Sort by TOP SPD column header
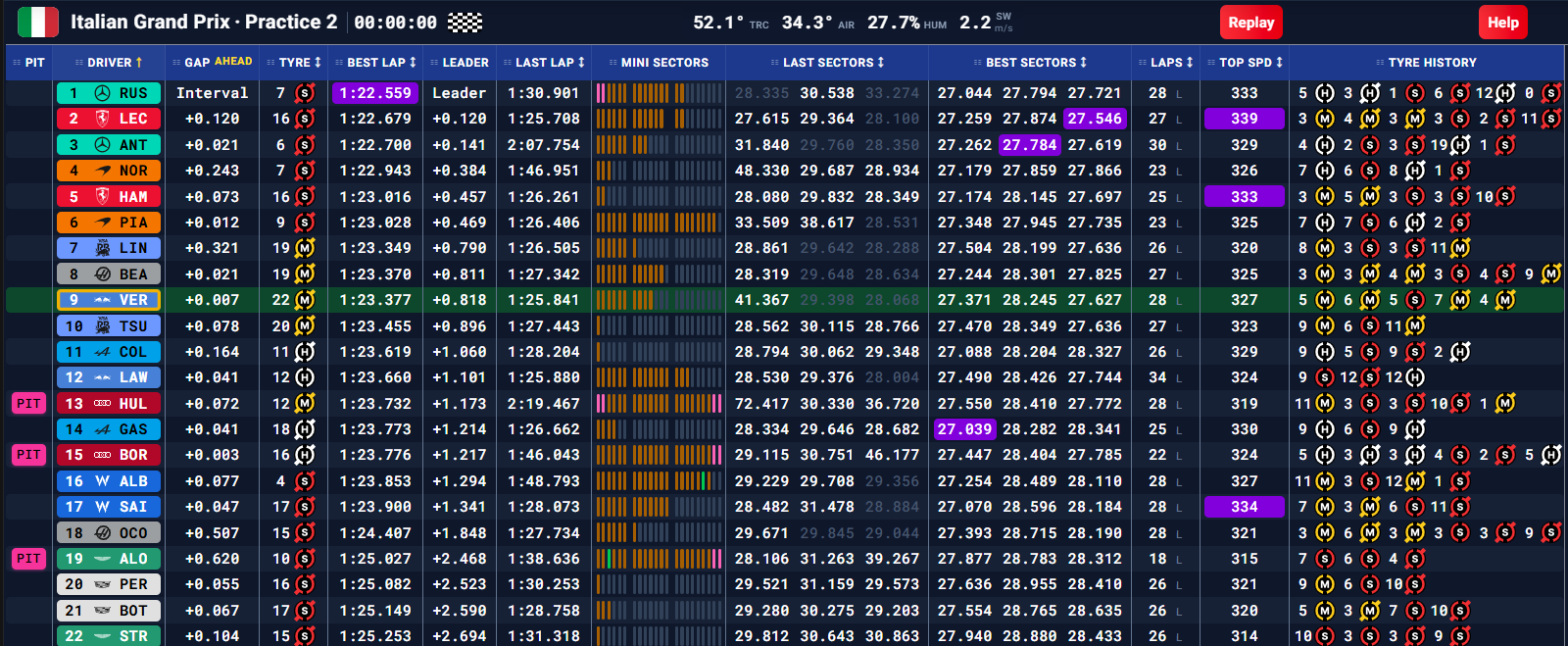The height and width of the screenshot is (646, 1568). 1245,62
